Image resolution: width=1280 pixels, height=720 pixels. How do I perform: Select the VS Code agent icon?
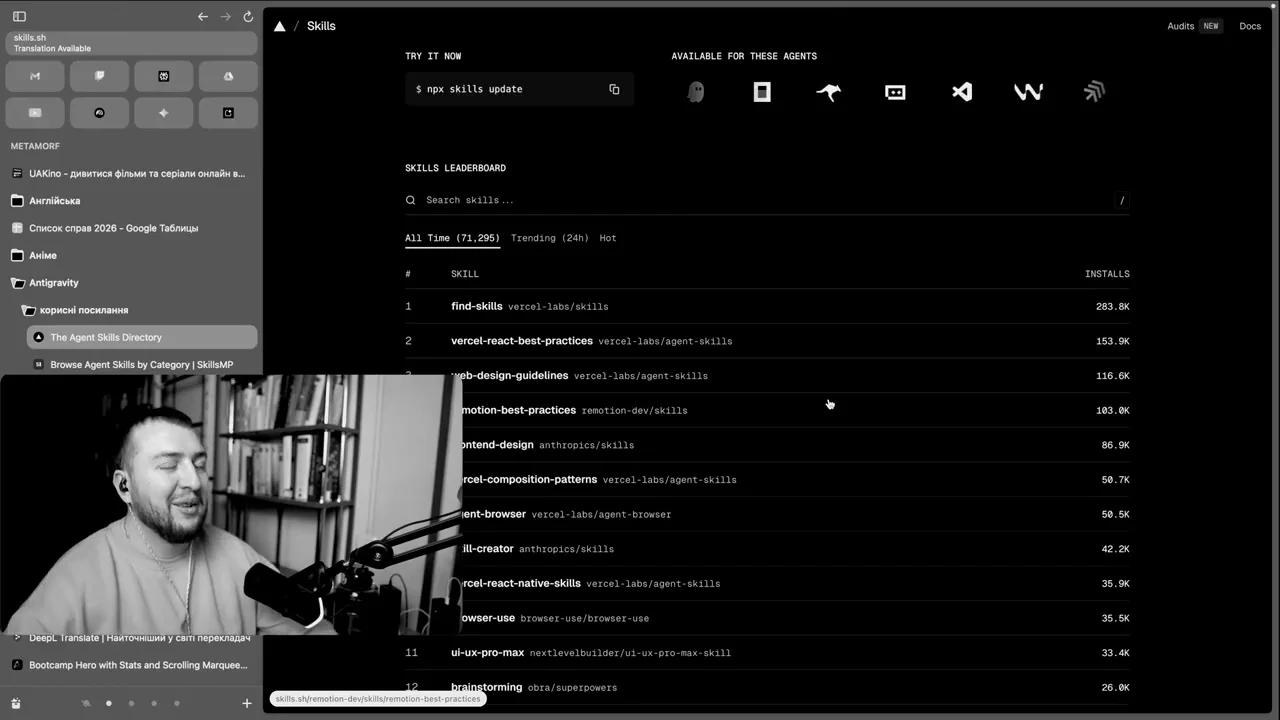pyautogui.click(x=962, y=92)
